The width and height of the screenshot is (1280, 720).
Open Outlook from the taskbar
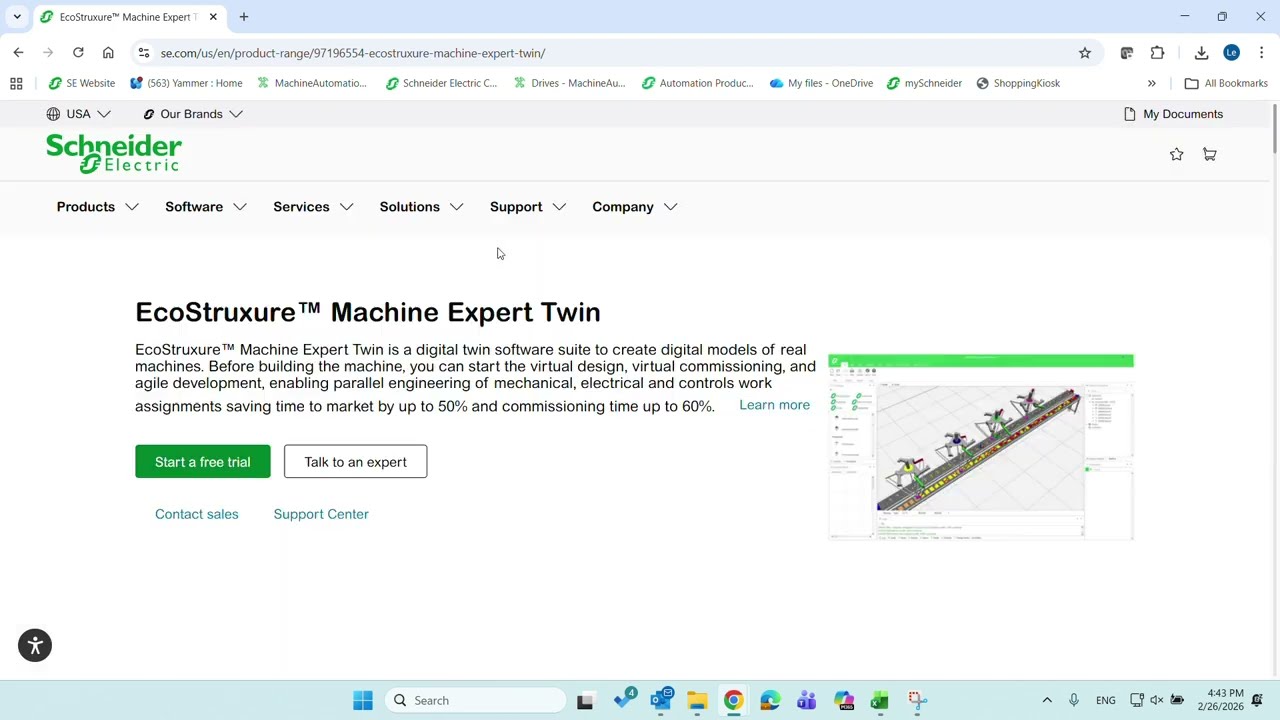(661, 700)
